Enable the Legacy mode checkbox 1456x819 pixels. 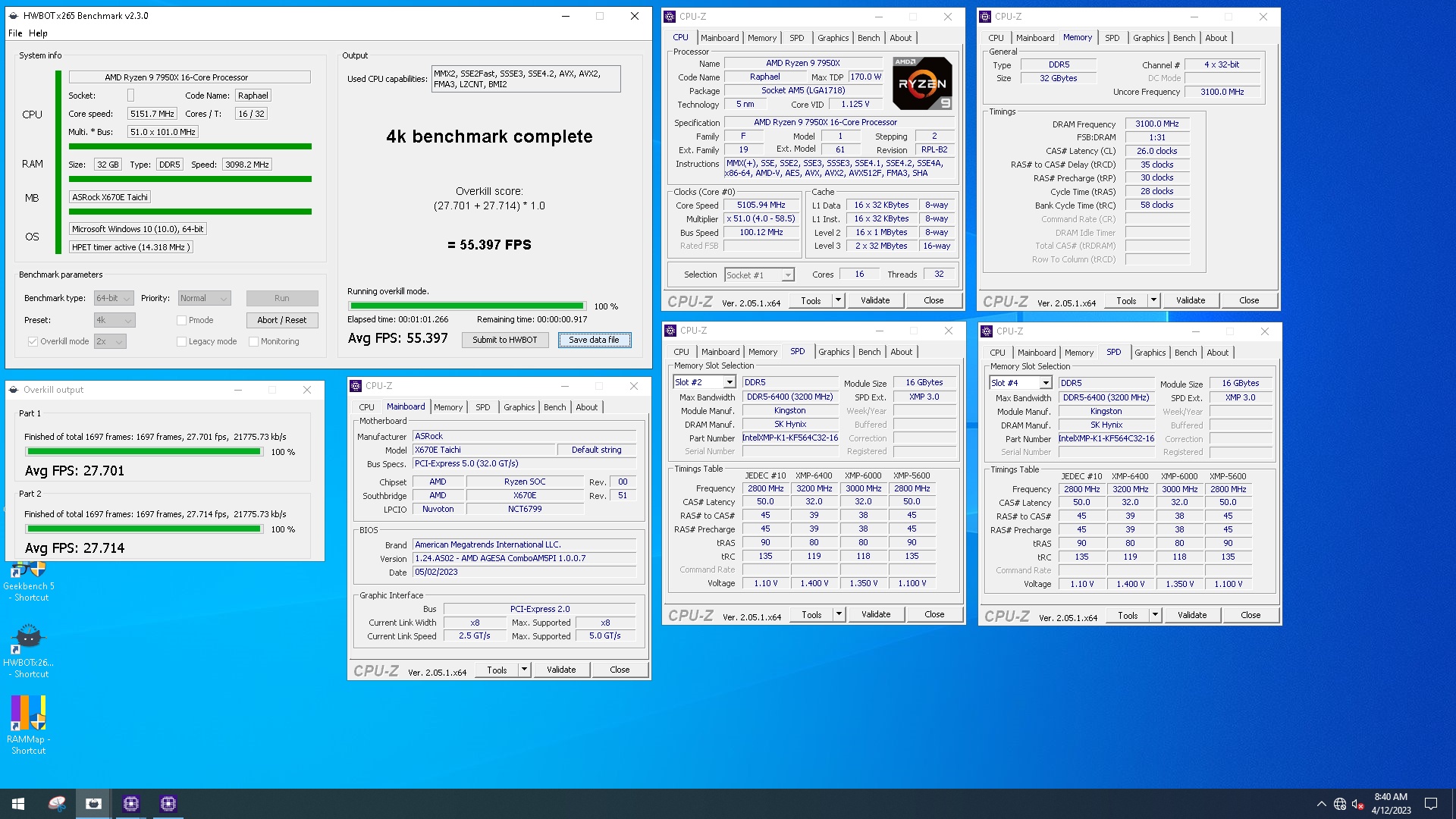pos(181,342)
